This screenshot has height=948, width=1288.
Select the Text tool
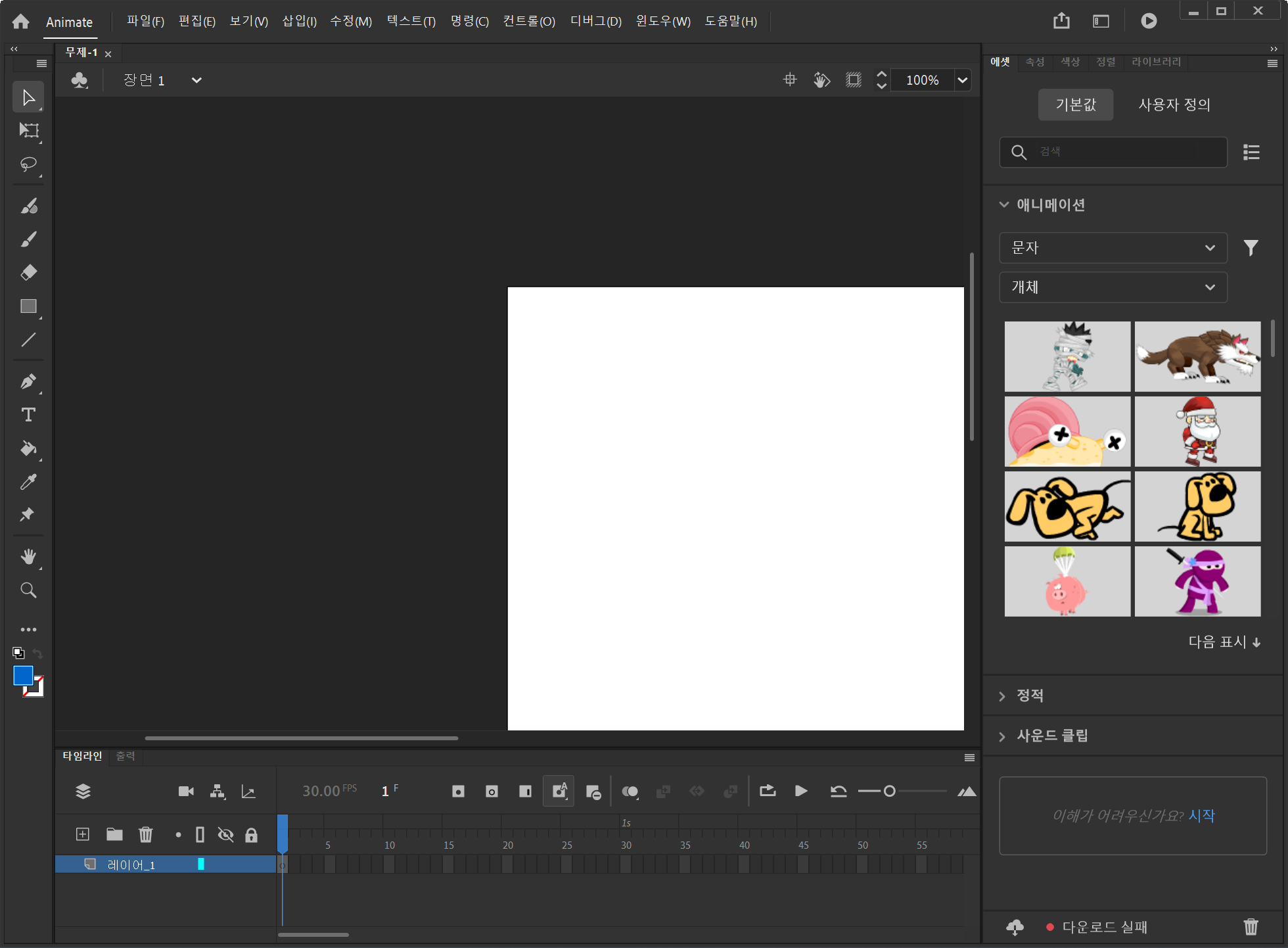[x=28, y=415]
